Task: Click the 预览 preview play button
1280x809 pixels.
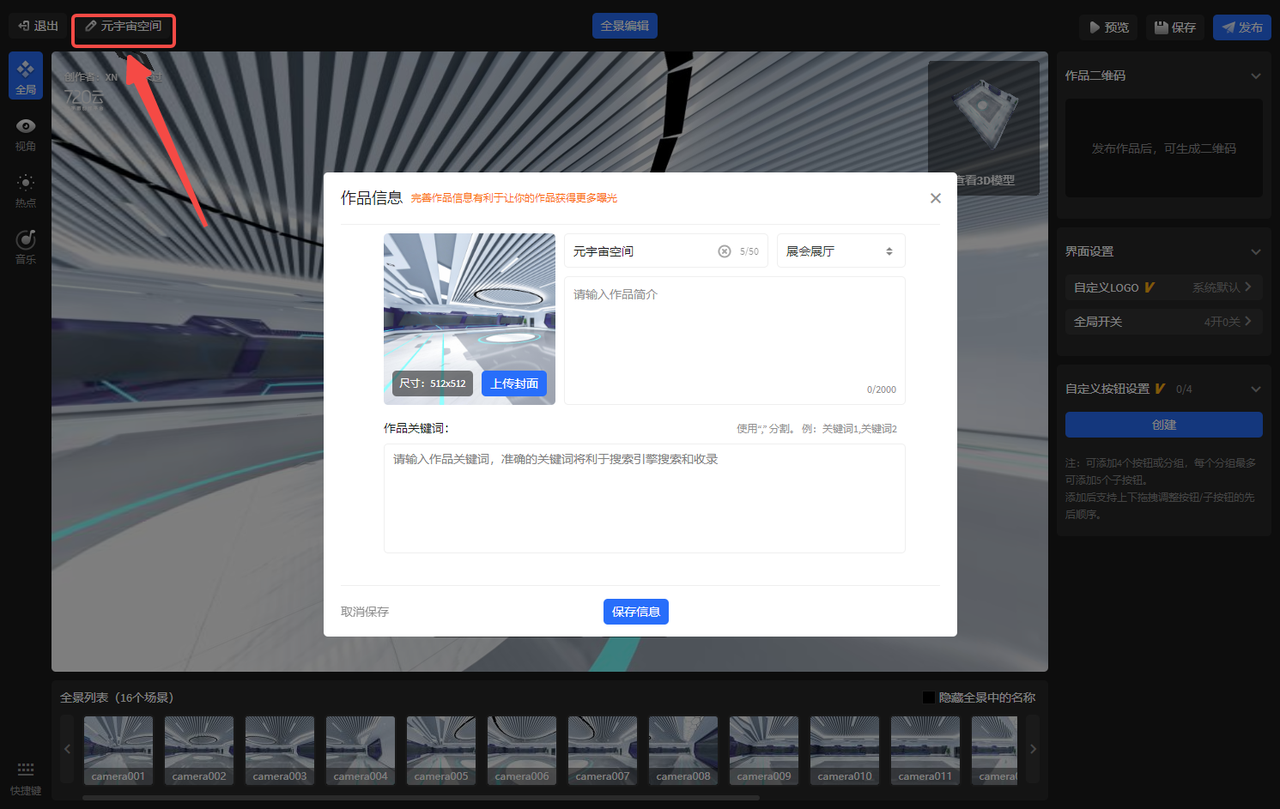Action: pos(1109,27)
